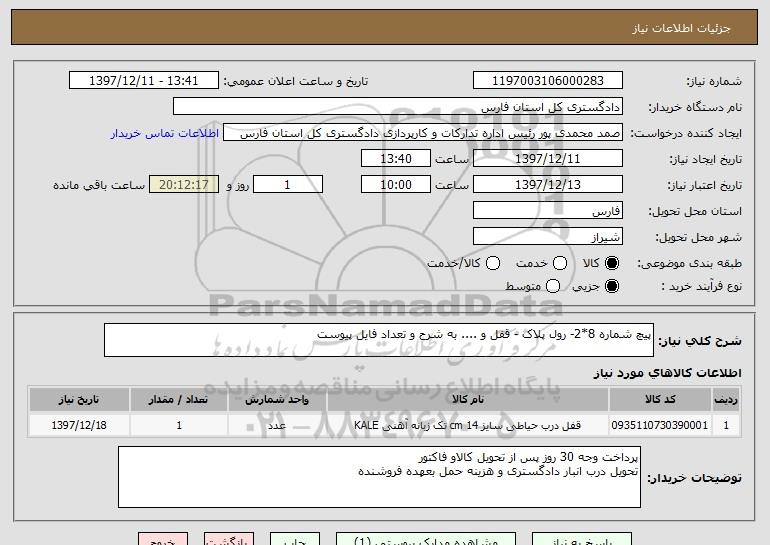The image size is (770, 545).
Task: Click the توضیحات خریدار label
Action: tap(694, 478)
